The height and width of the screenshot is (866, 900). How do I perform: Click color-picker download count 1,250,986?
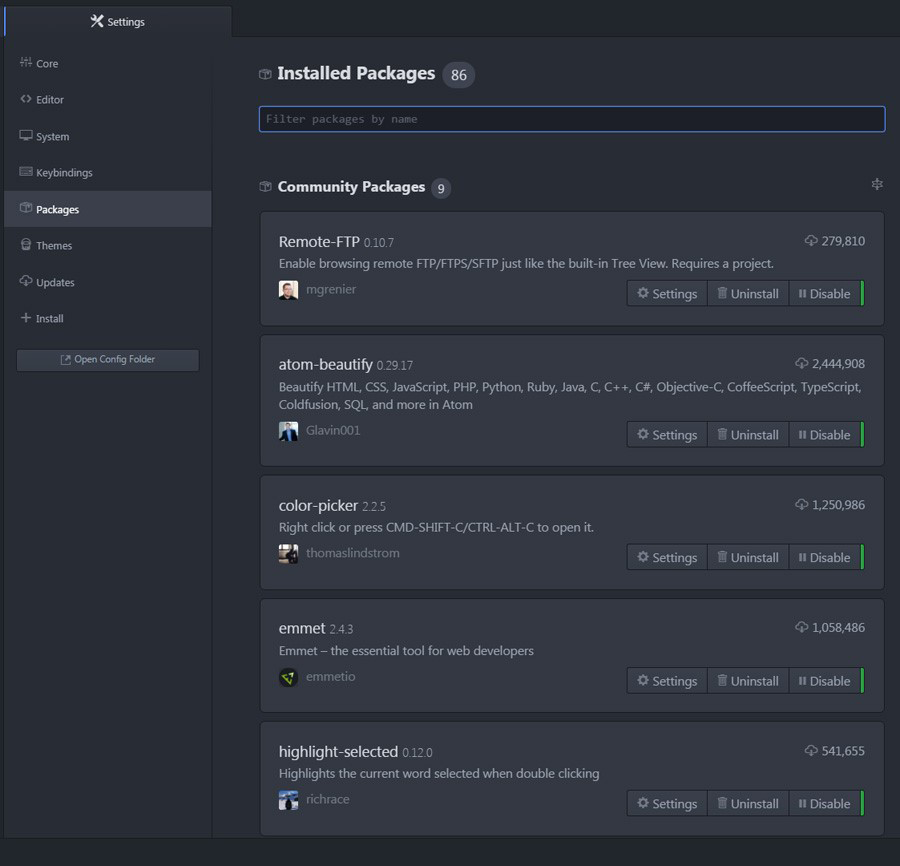coord(831,505)
